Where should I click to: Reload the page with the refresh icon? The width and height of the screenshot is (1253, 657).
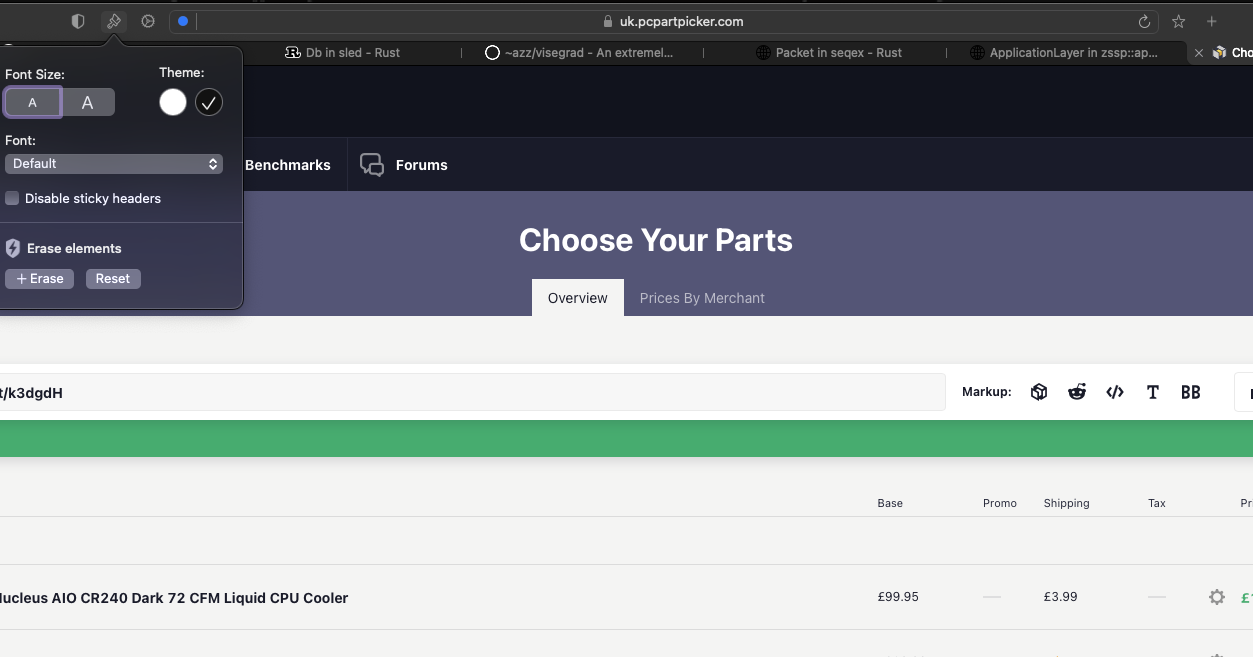tap(1144, 22)
